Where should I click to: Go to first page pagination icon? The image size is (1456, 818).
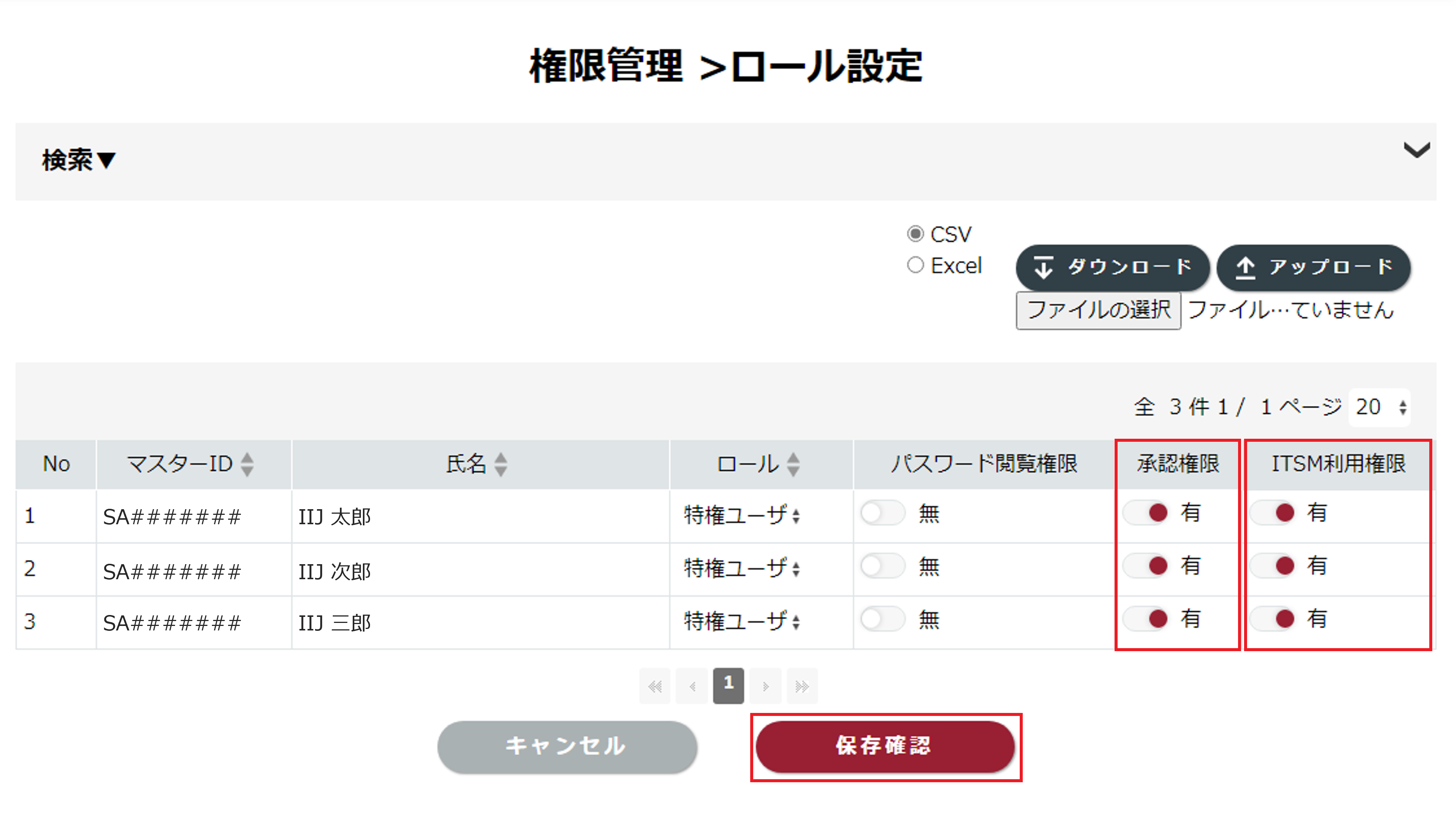tap(655, 686)
